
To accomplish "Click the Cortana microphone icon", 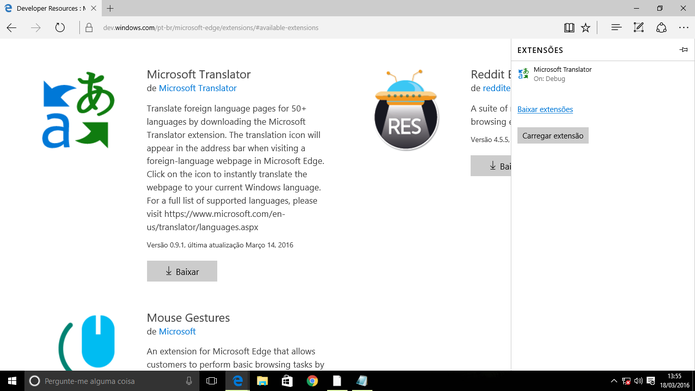I will (189, 381).
